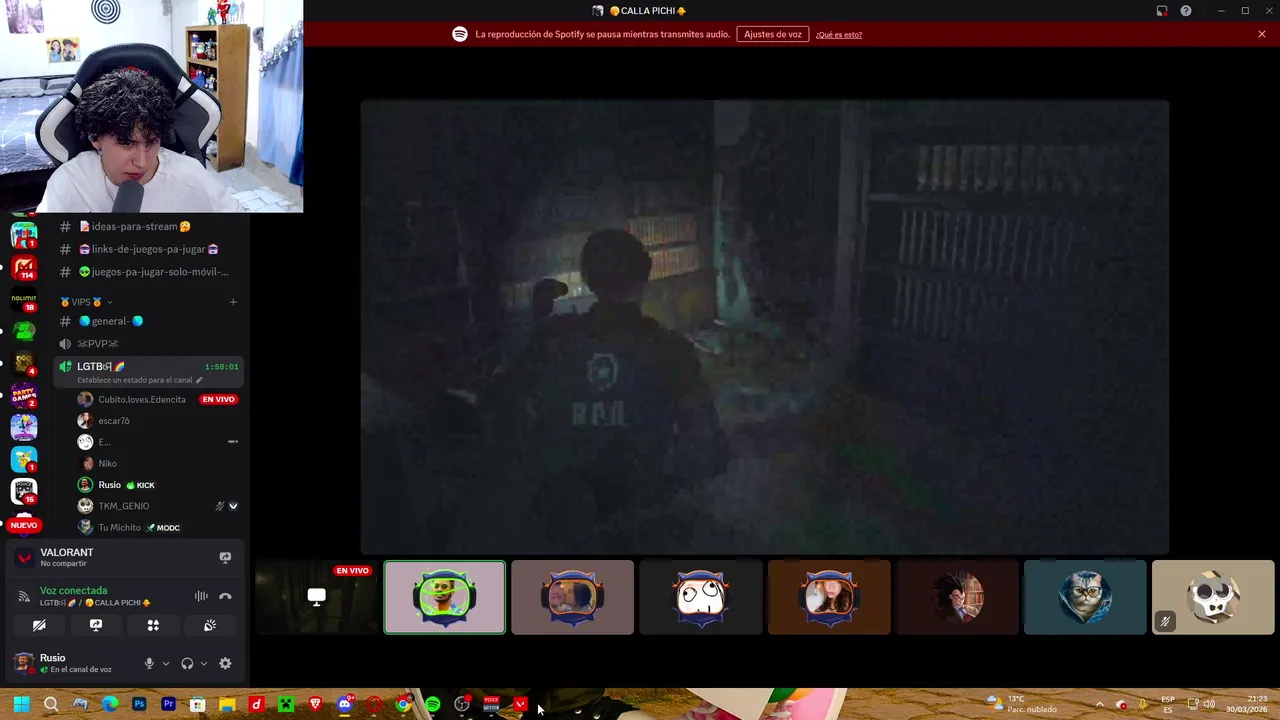This screenshot has height=720, width=1280.
Task: Select the live stream thumbnail tile
Action: [x=317, y=597]
